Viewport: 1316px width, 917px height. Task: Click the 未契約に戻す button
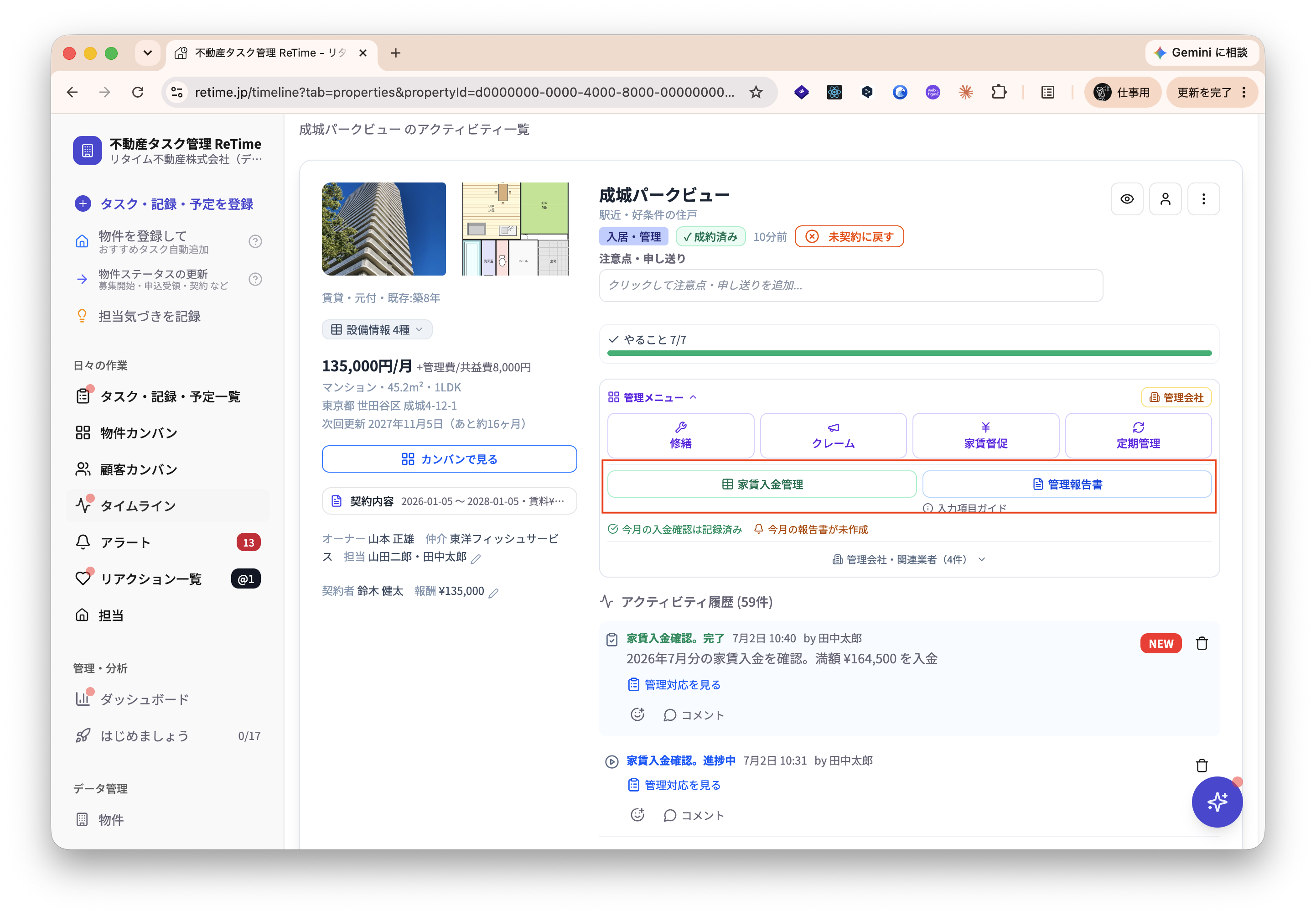[x=849, y=237]
